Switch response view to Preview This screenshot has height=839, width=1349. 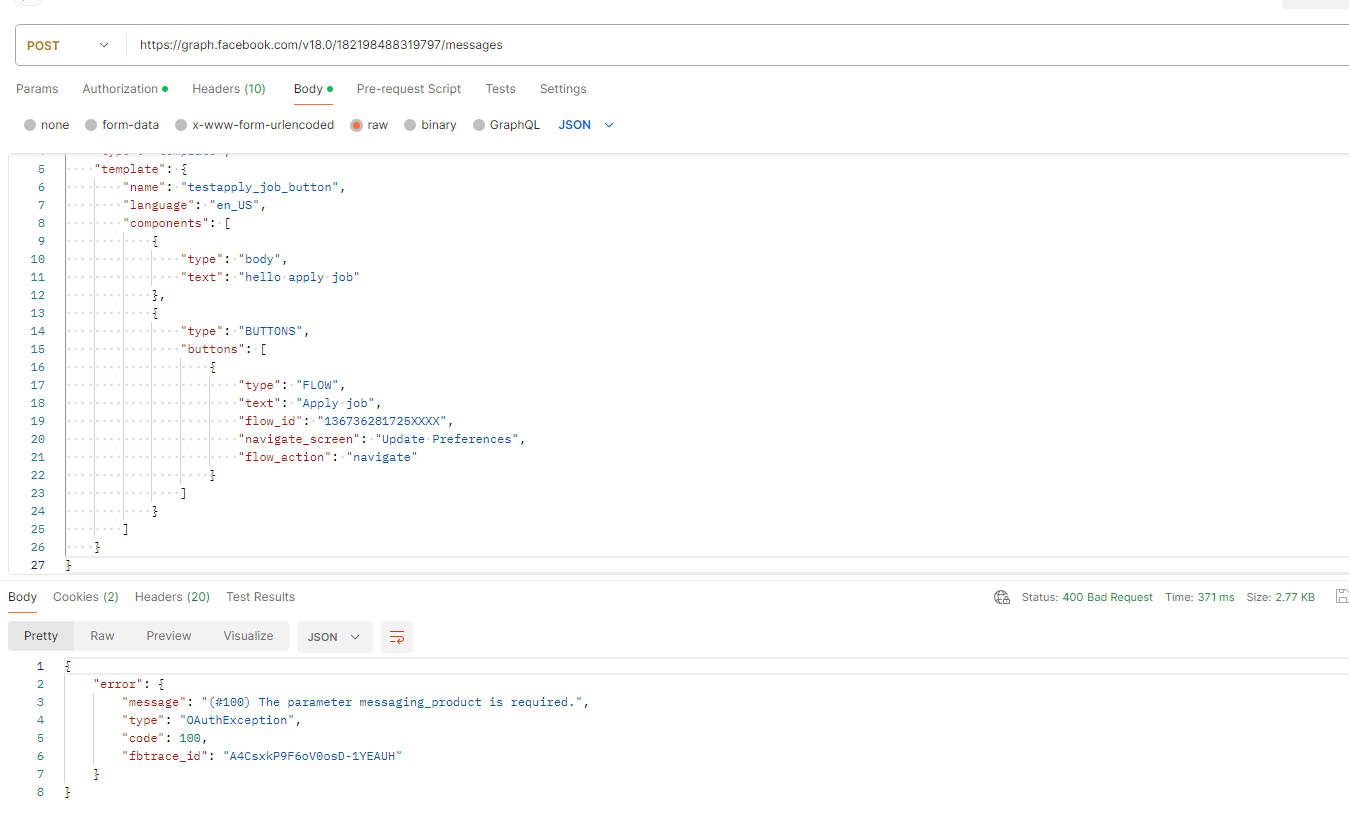click(x=169, y=636)
